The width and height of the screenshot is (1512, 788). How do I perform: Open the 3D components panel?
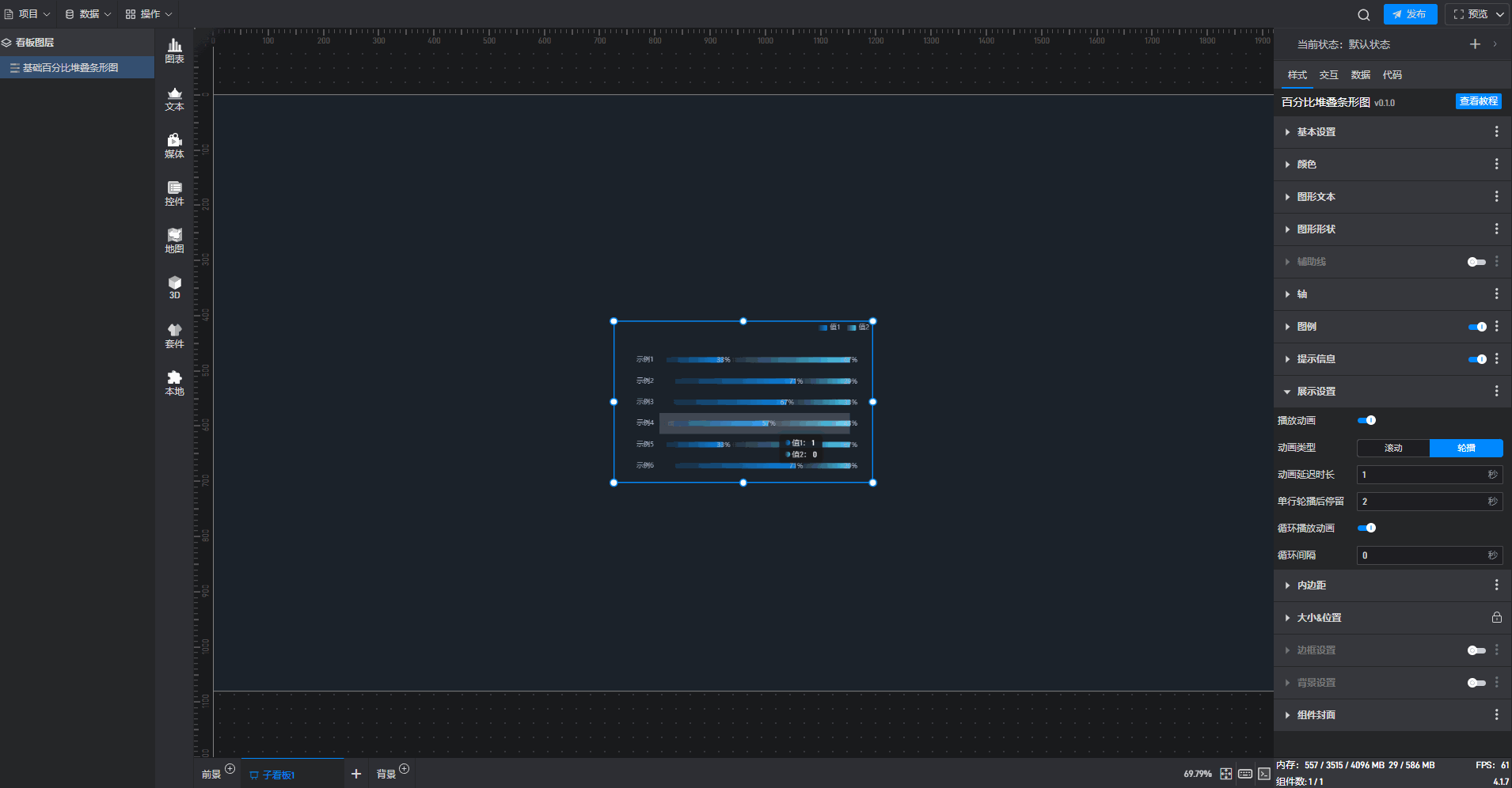[x=174, y=287]
